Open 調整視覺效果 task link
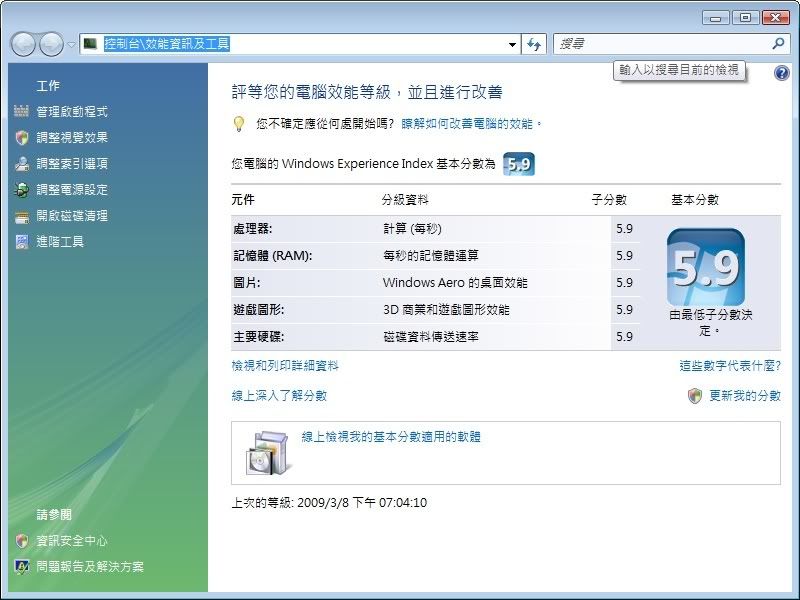Image resolution: width=800 pixels, height=600 pixels. coord(72,137)
